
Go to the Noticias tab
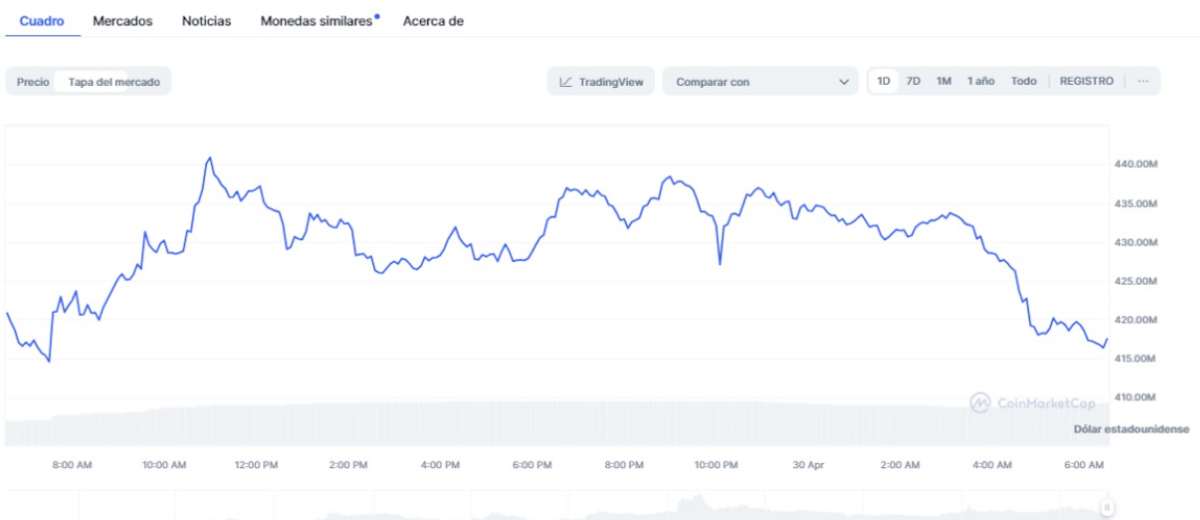click(x=206, y=21)
